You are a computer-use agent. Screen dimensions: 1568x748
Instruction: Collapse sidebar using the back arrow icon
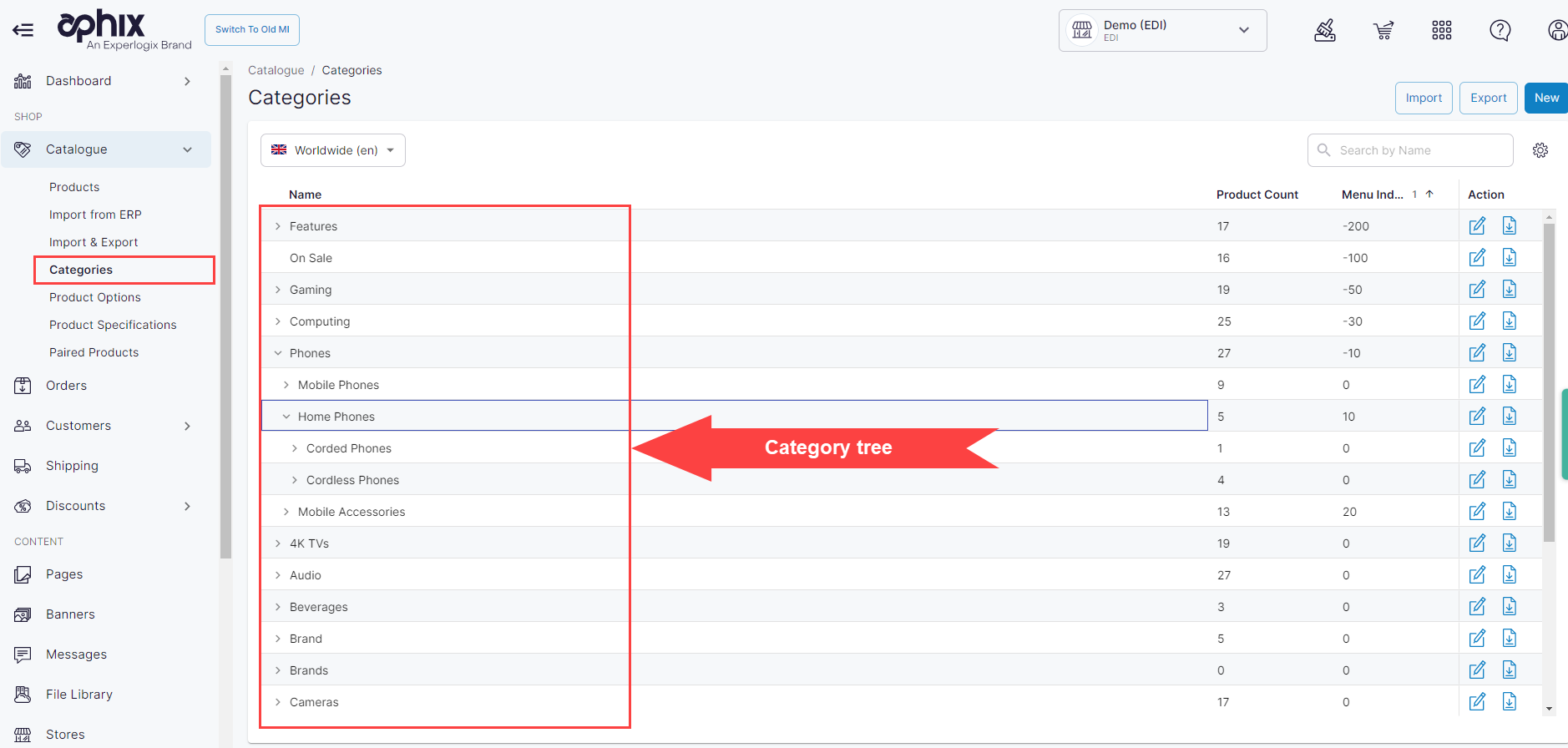pos(23,31)
